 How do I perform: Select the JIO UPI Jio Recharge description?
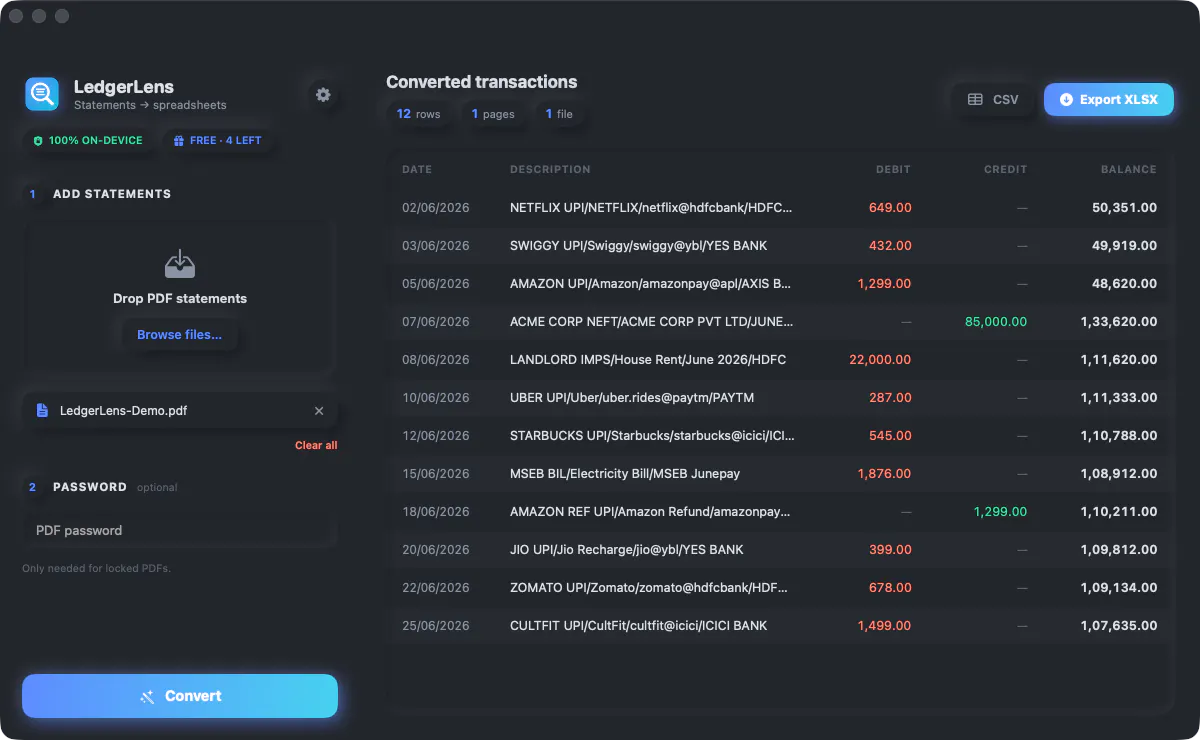(x=627, y=550)
